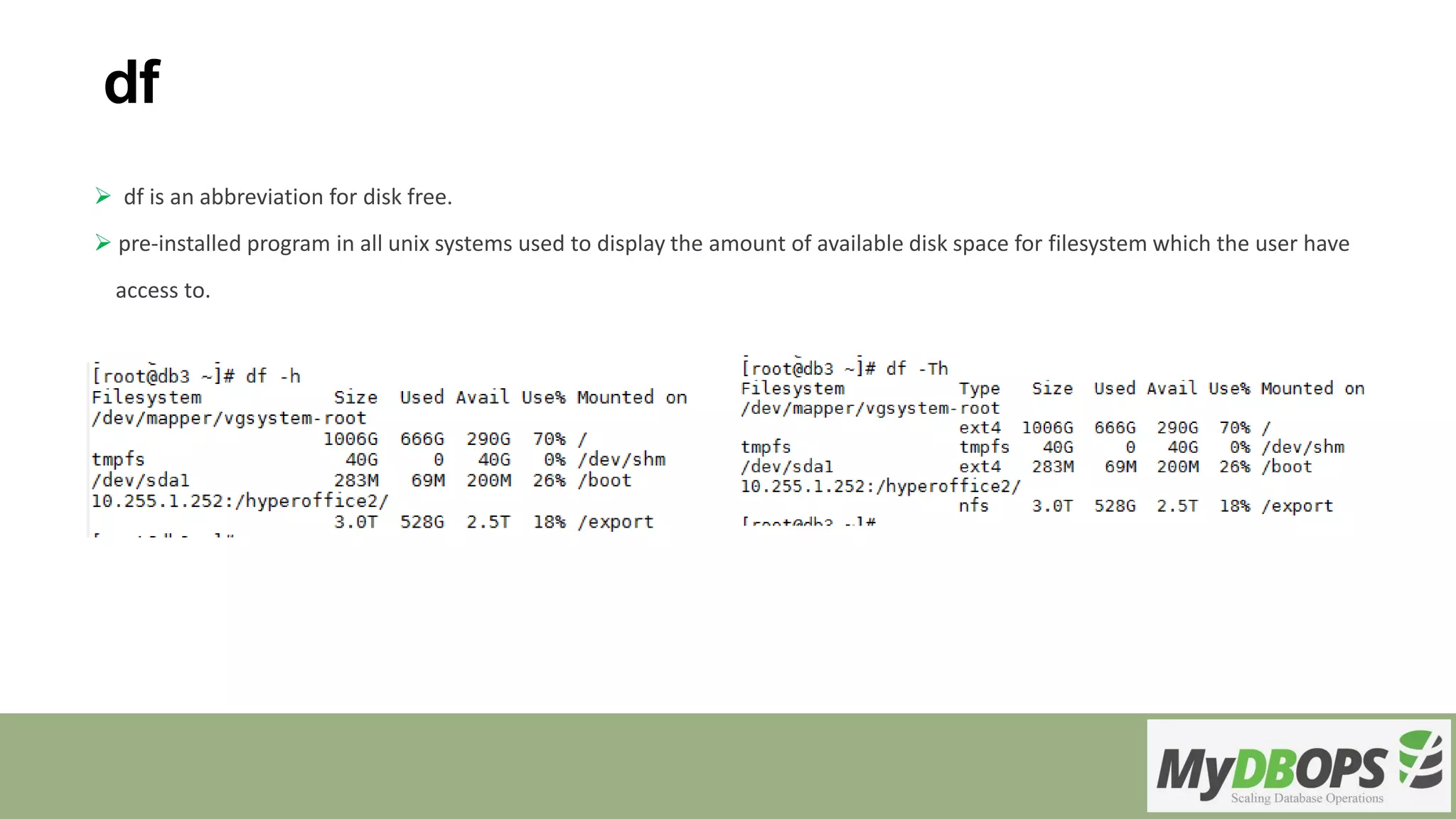This screenshot has height=819, width=1456.
Task: Click '/dev/sda1' in the left terminal
Action: (x=141, y=481)
